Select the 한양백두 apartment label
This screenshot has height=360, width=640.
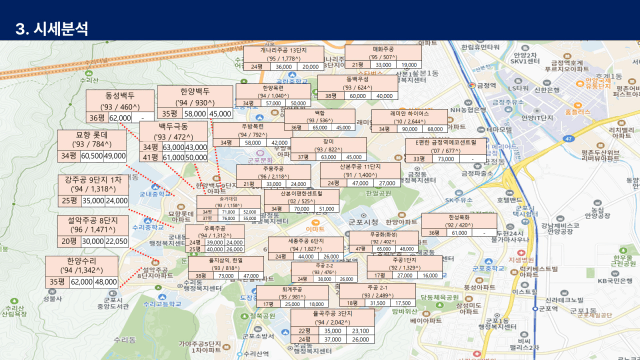pos(195,91)
